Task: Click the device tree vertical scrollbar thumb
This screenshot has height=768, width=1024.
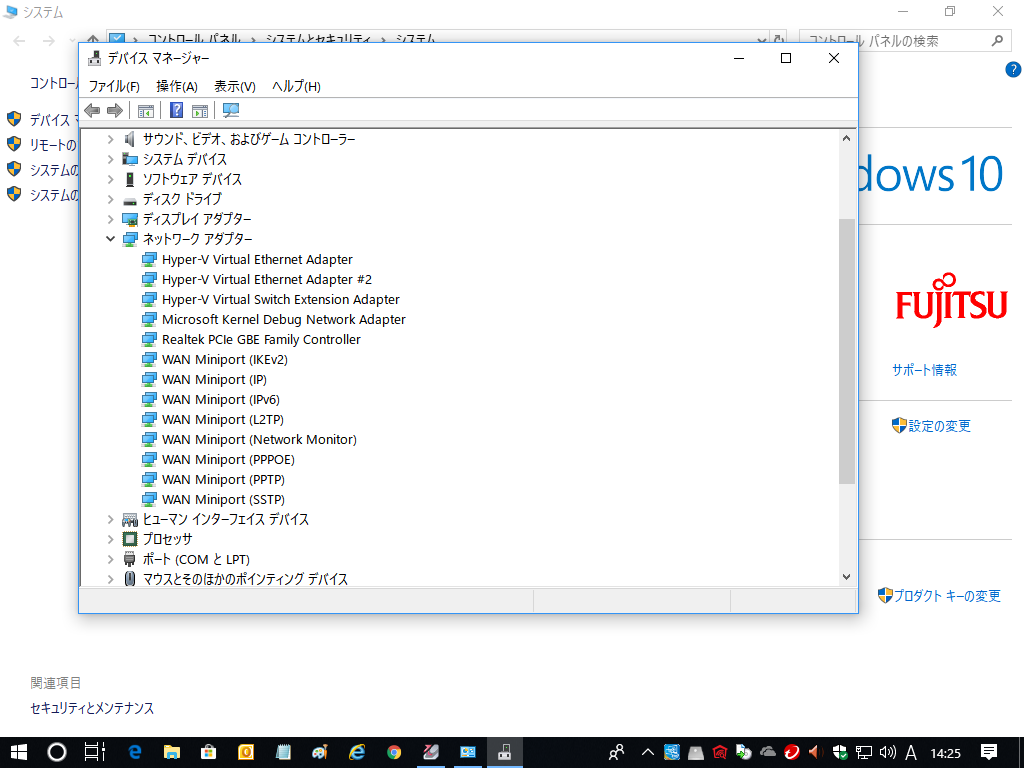Action: 847,351
